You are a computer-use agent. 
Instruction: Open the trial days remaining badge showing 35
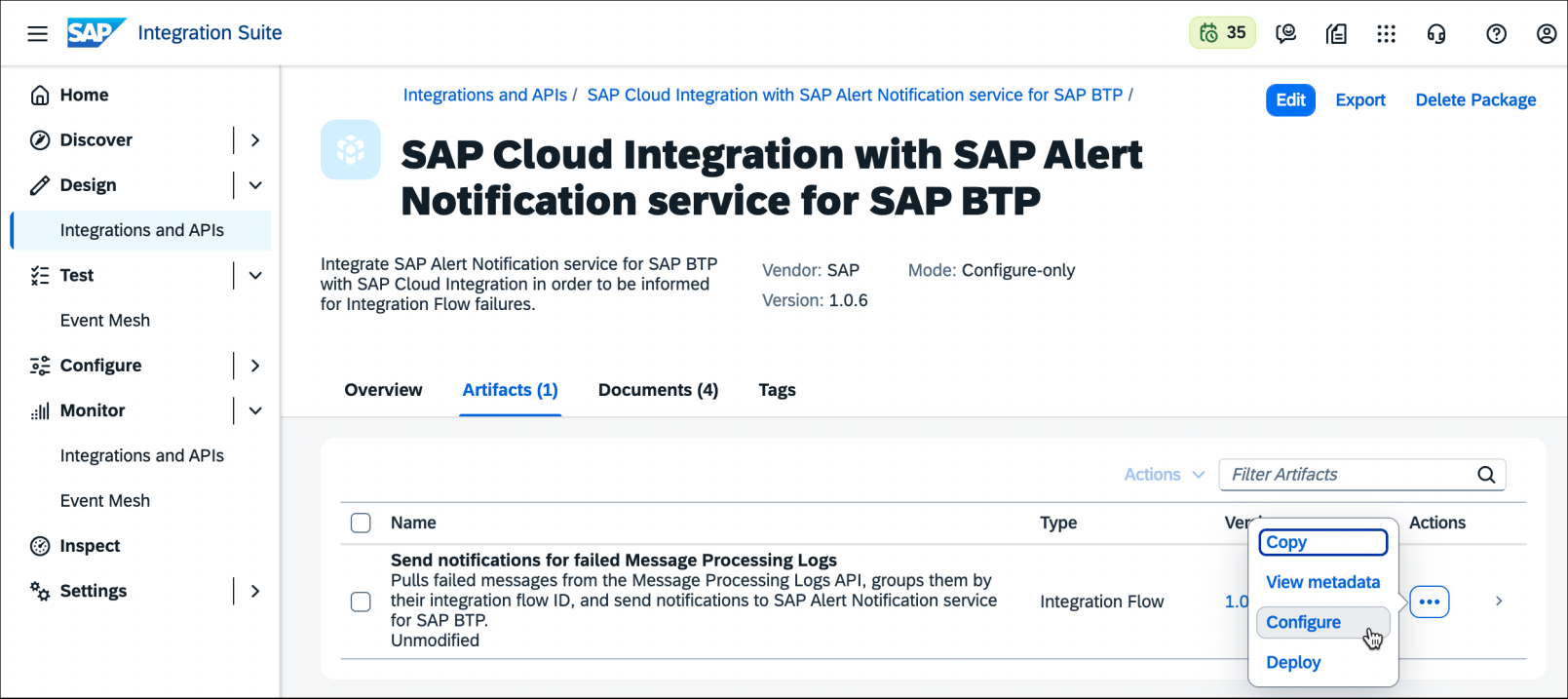pos(1222,33)
